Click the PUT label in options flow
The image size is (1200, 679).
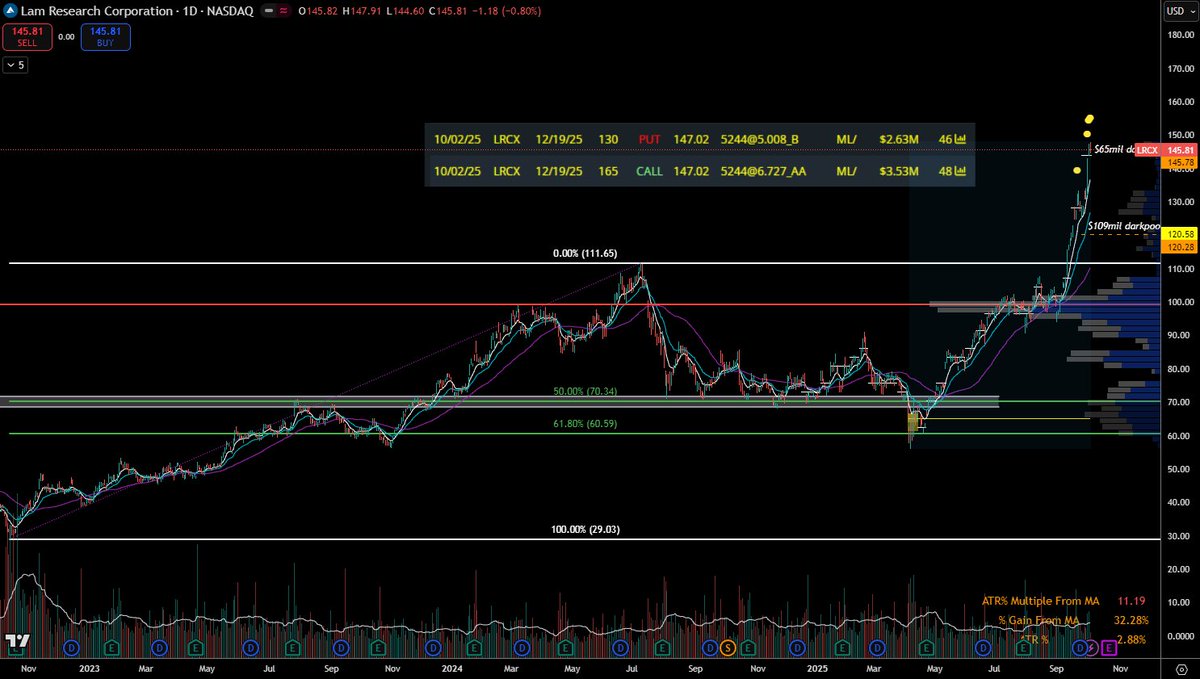click(x=650, y=139)
